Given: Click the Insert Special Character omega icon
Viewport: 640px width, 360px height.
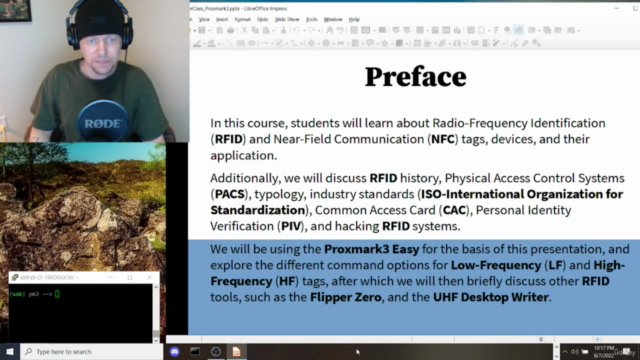Looking at the screenshot, I should pyautogui.click(x=481, y=30).
